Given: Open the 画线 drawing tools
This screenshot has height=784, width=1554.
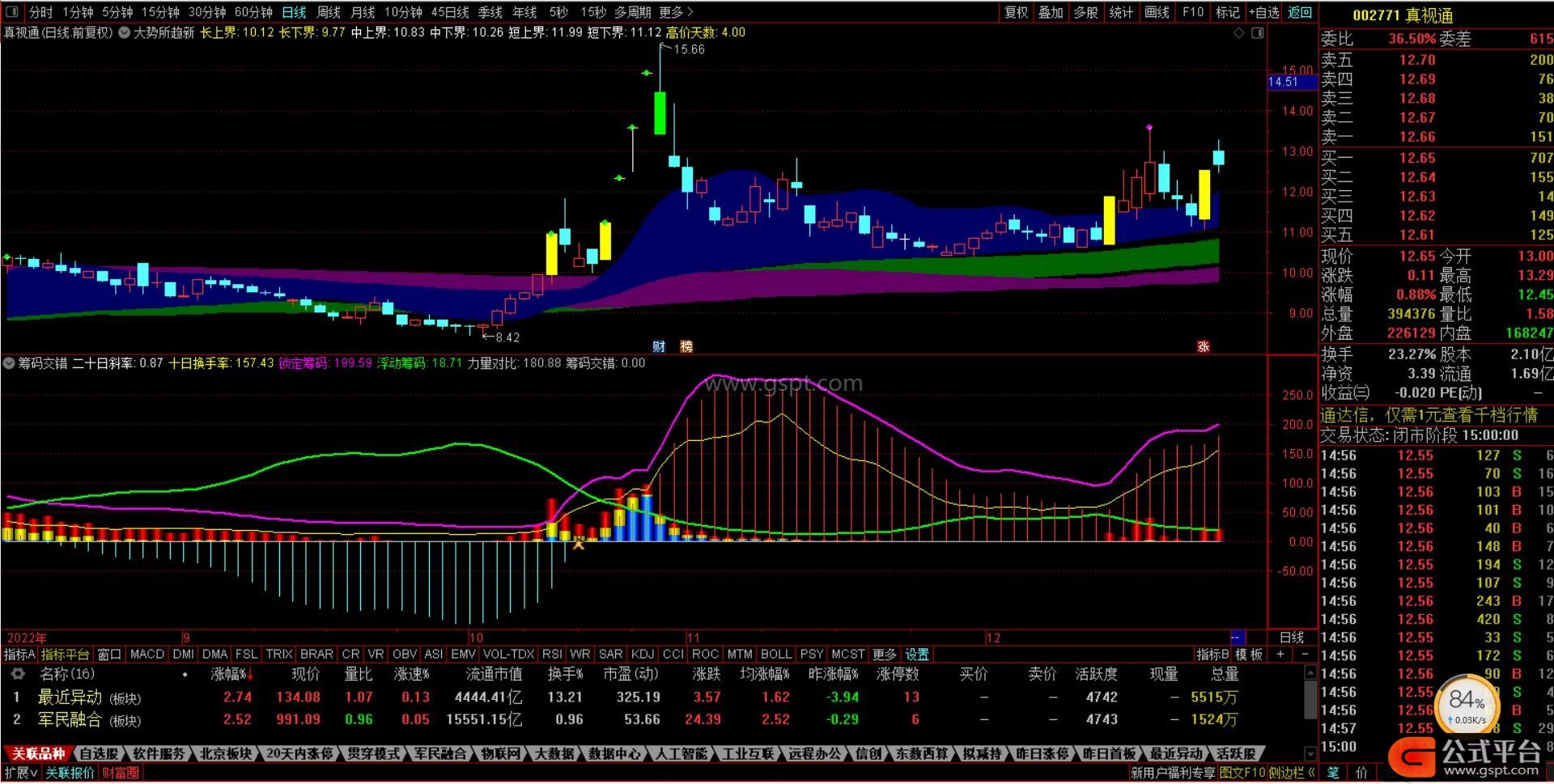Looking at the screenshot, I should (1157, 12).
